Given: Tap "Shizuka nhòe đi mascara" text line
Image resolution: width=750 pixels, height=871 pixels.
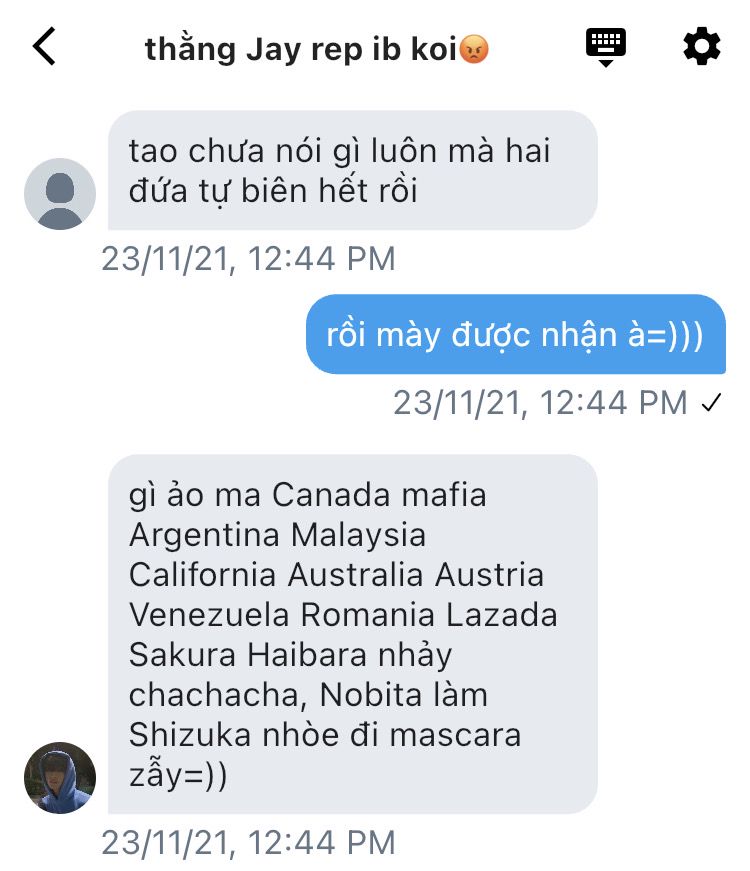Looking at the screenshot, I should point(325,735).
